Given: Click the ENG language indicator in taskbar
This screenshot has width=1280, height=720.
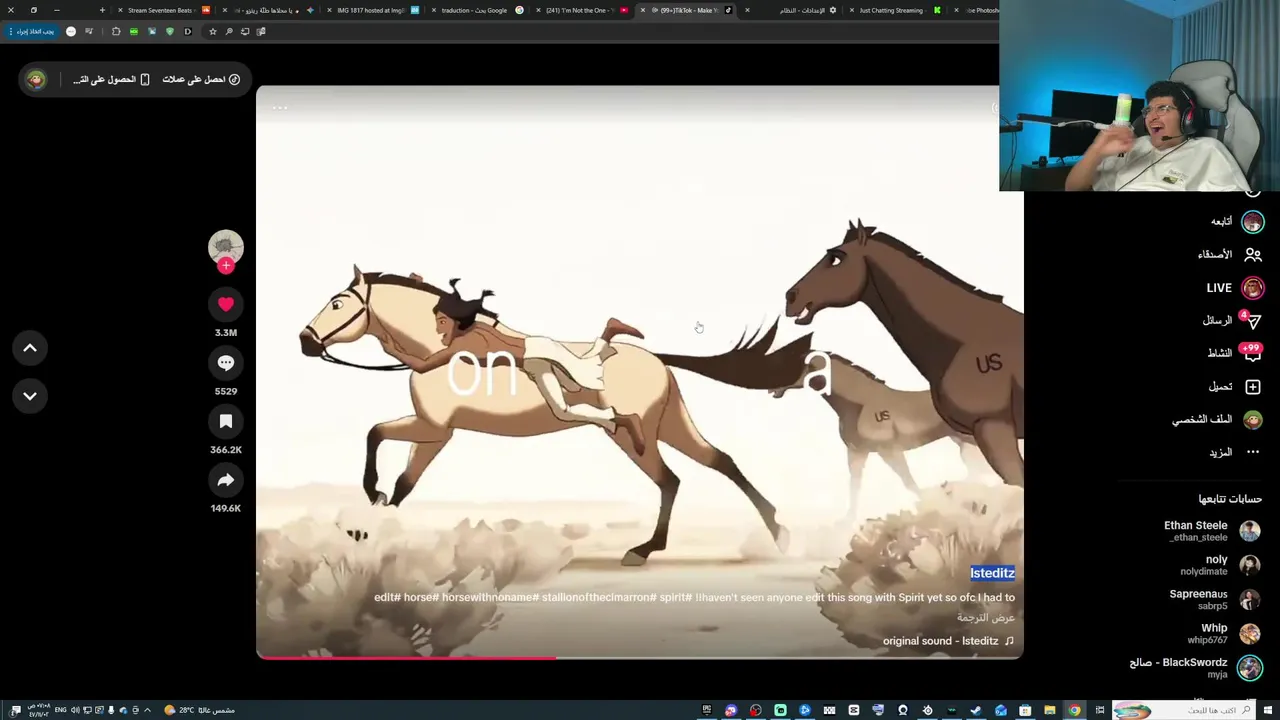Looking at the screenshot, I should click(61, 710).
